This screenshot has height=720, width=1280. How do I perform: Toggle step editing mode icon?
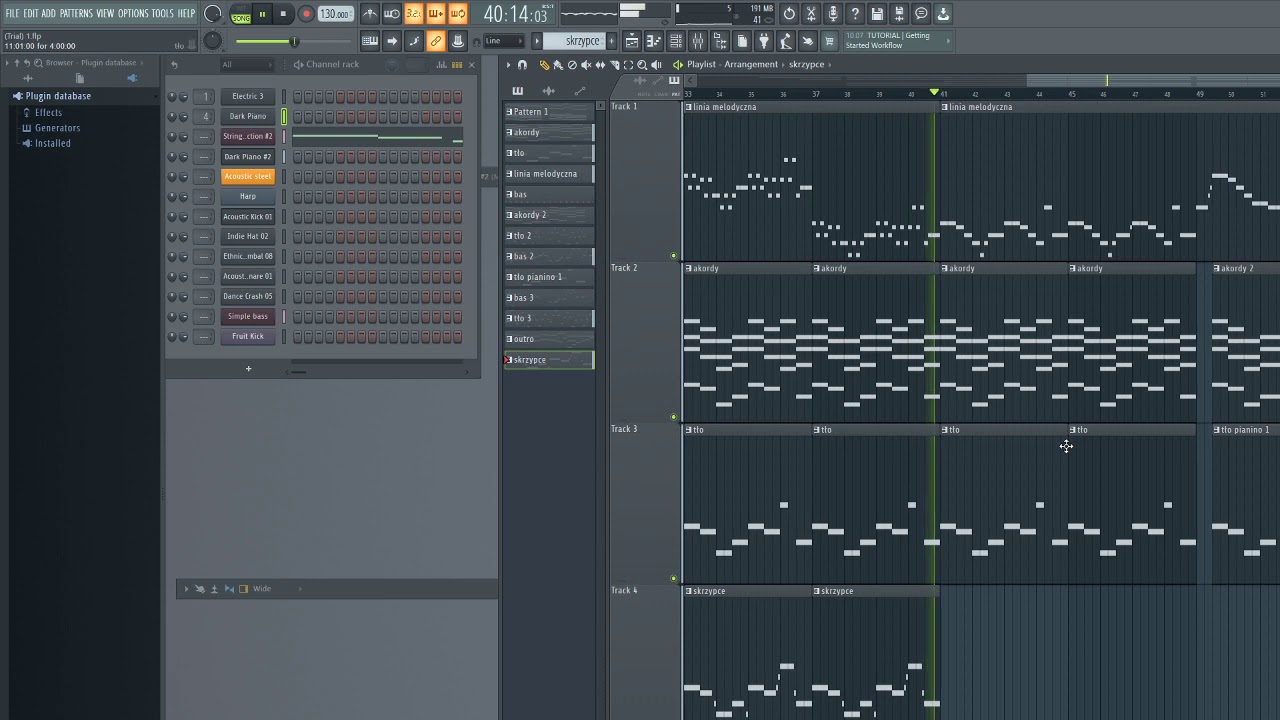[414, 41]
